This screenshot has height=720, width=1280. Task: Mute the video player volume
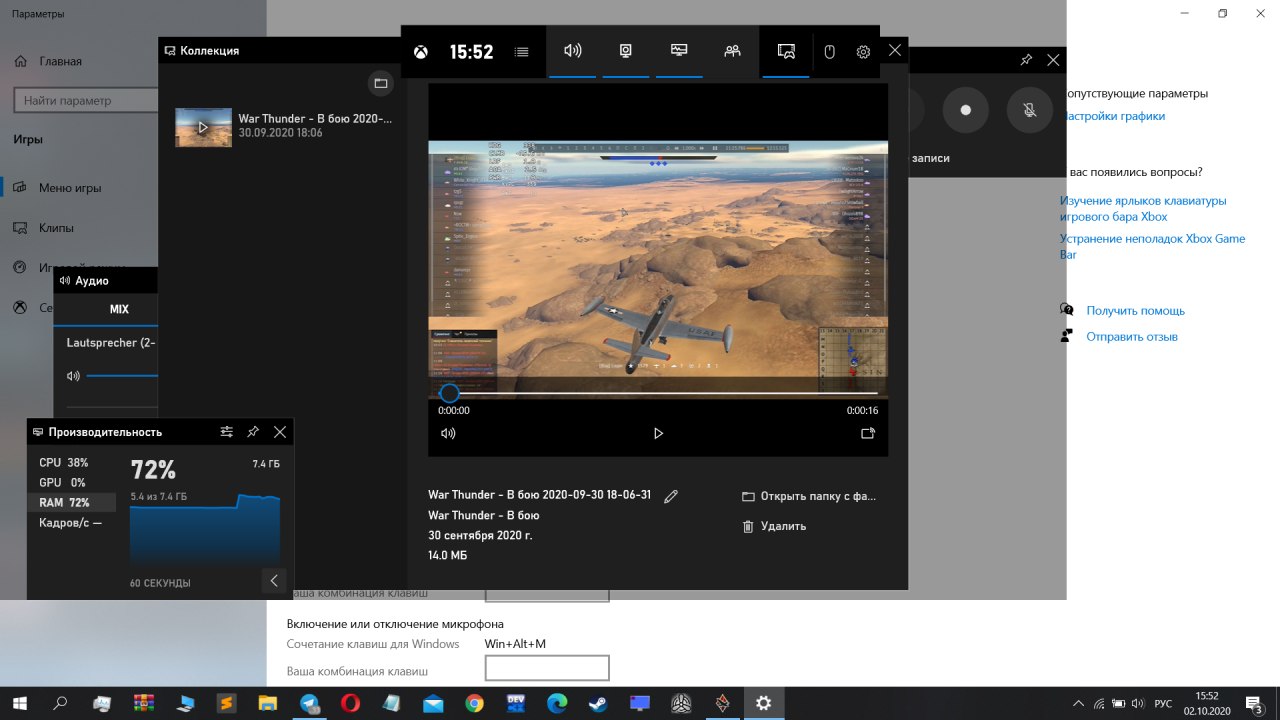pyautogui.click(x=448, y=433)
